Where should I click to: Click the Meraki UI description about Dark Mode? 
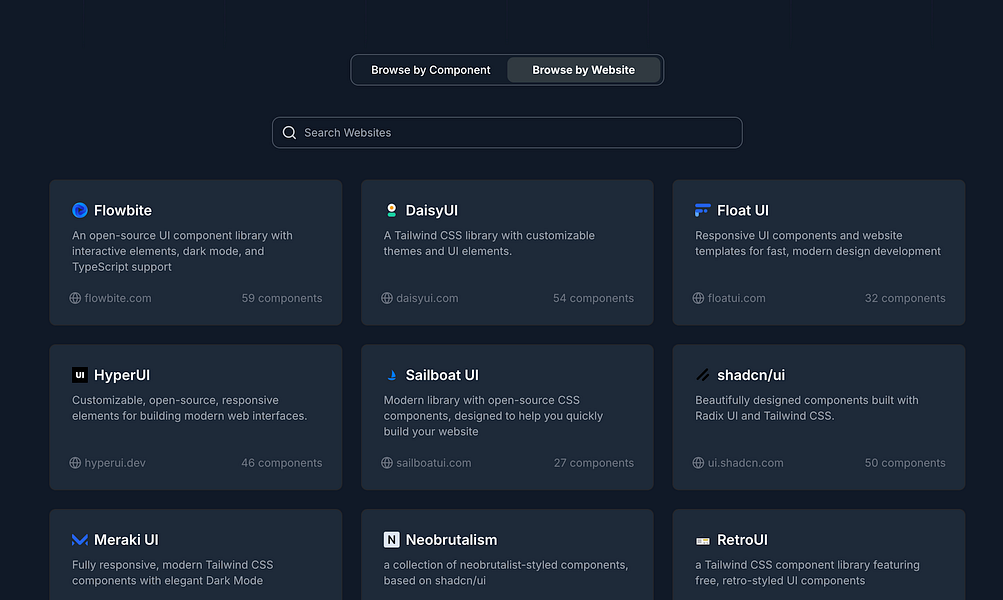click(x=172, y=572)
